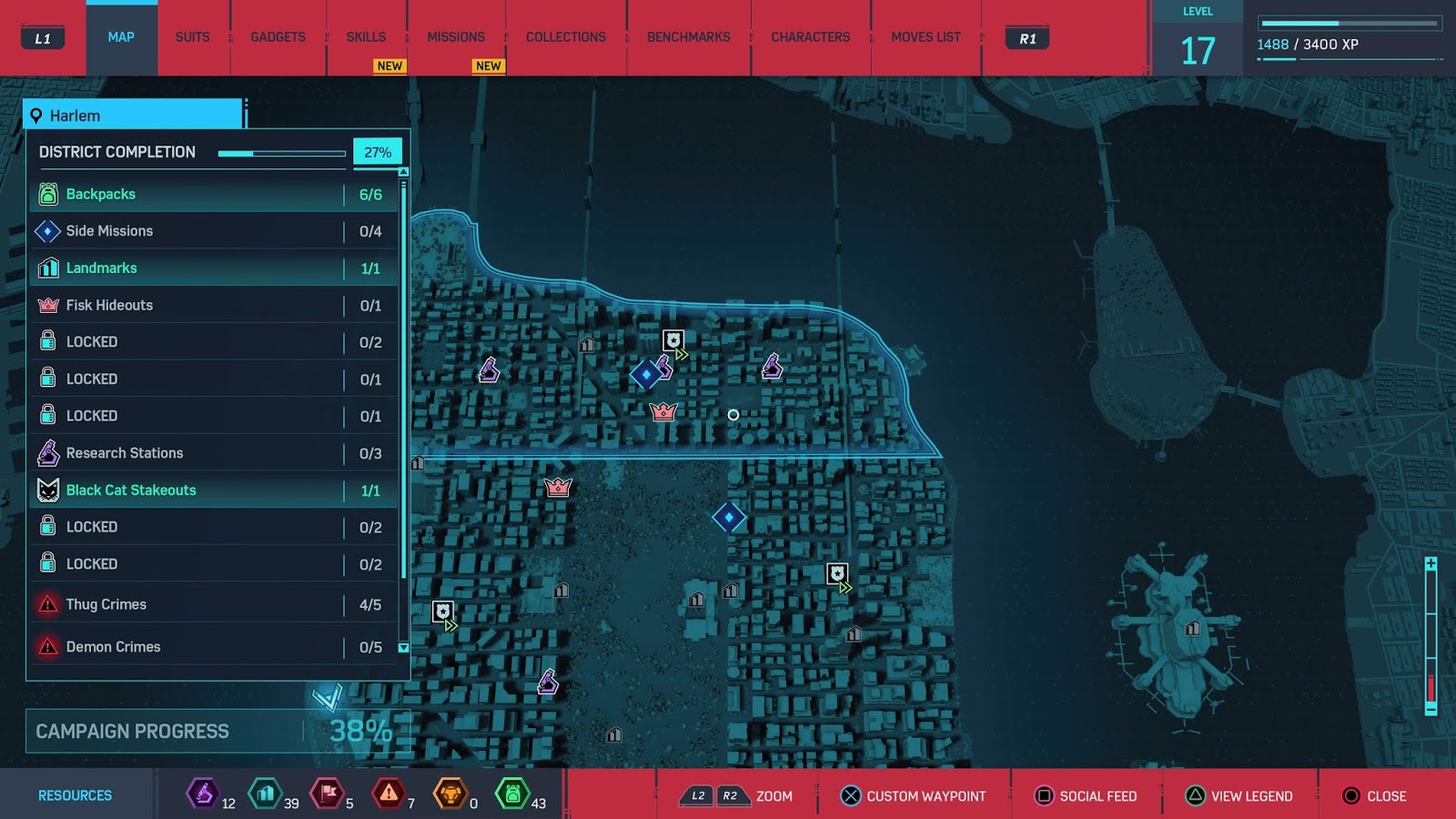Click the 27% district completion badge
Image resolution: width=1456 pixels, height=819 pixels.
click(x=378, y=153)
